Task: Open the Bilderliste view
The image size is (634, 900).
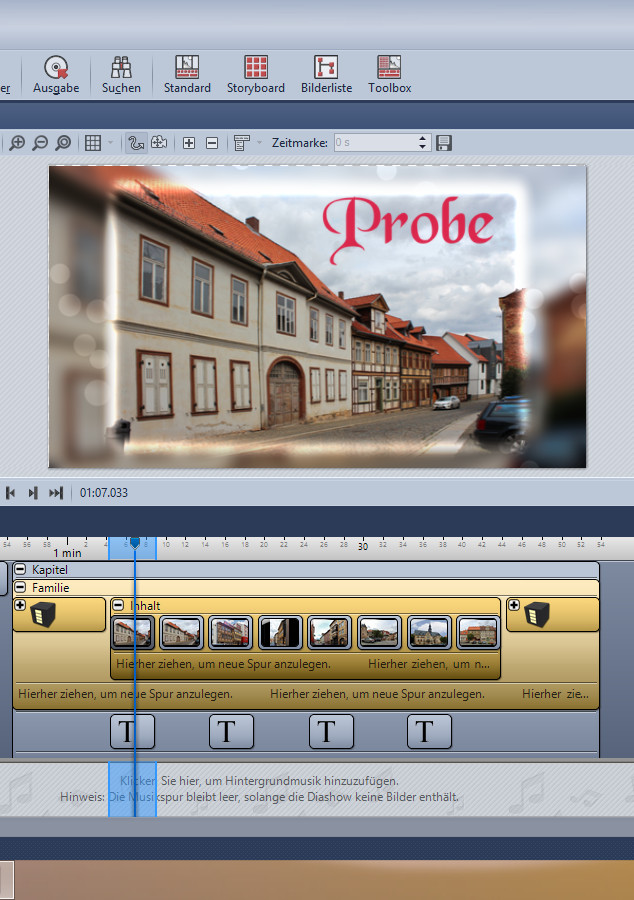Action: [327, 75]
